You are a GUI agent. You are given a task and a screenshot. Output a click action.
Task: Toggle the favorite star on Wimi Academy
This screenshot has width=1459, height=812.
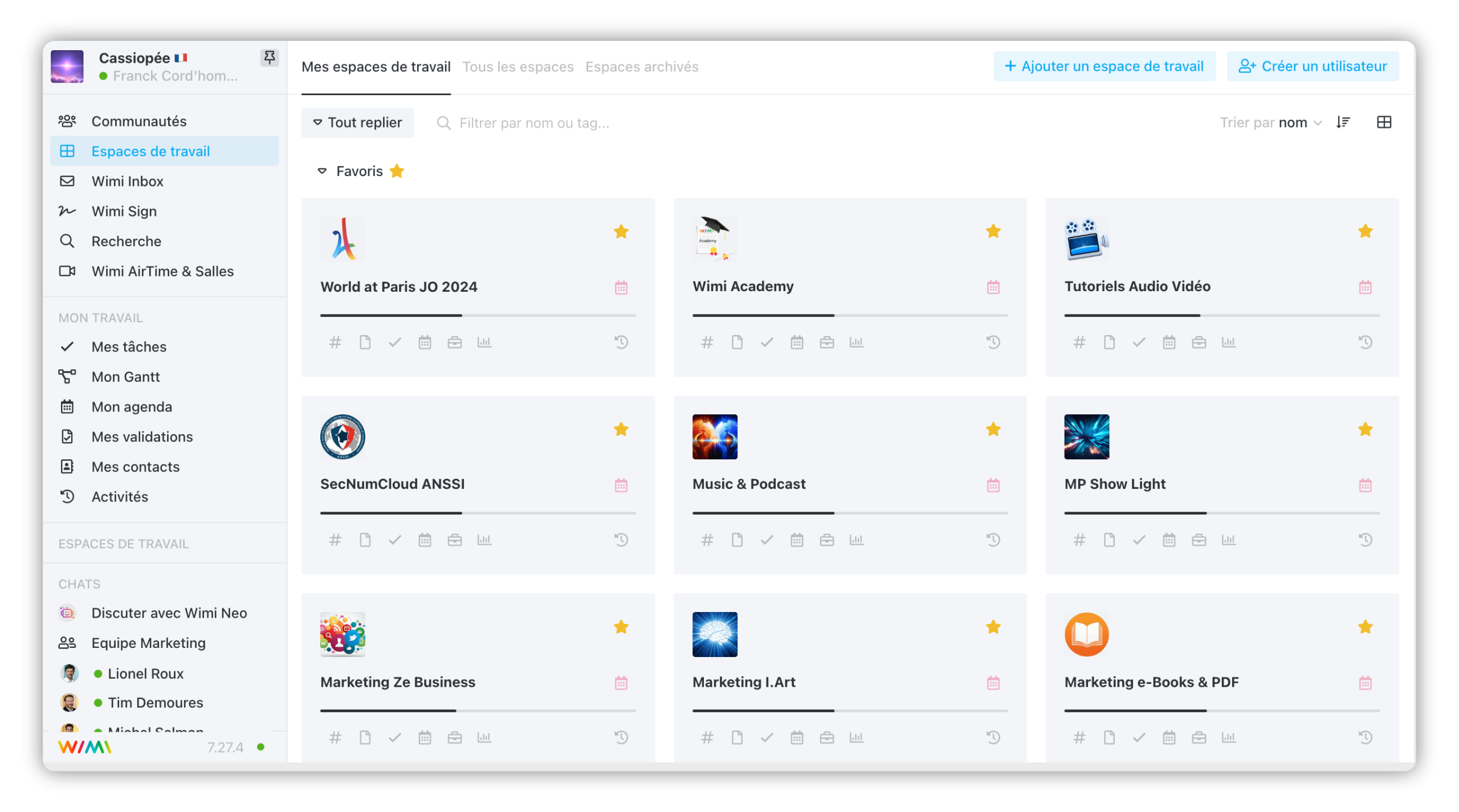click(x=993, y=231)
